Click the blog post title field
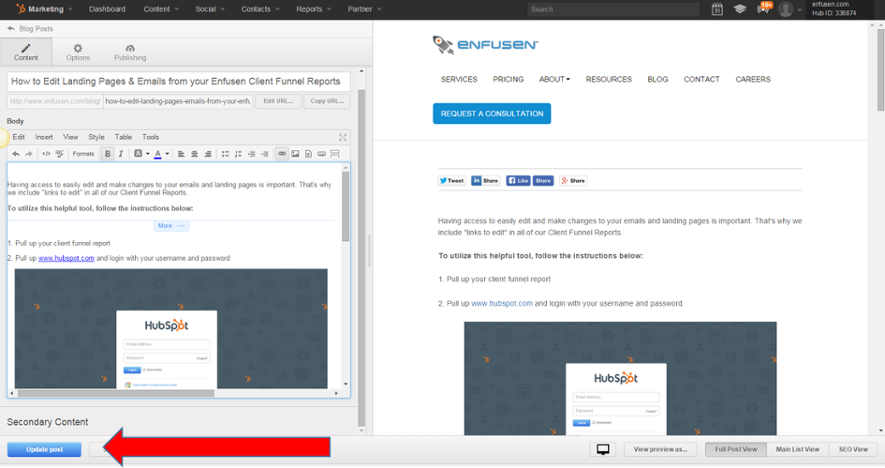The height and width of the screenshot is (468, 885). coord(178,81)
